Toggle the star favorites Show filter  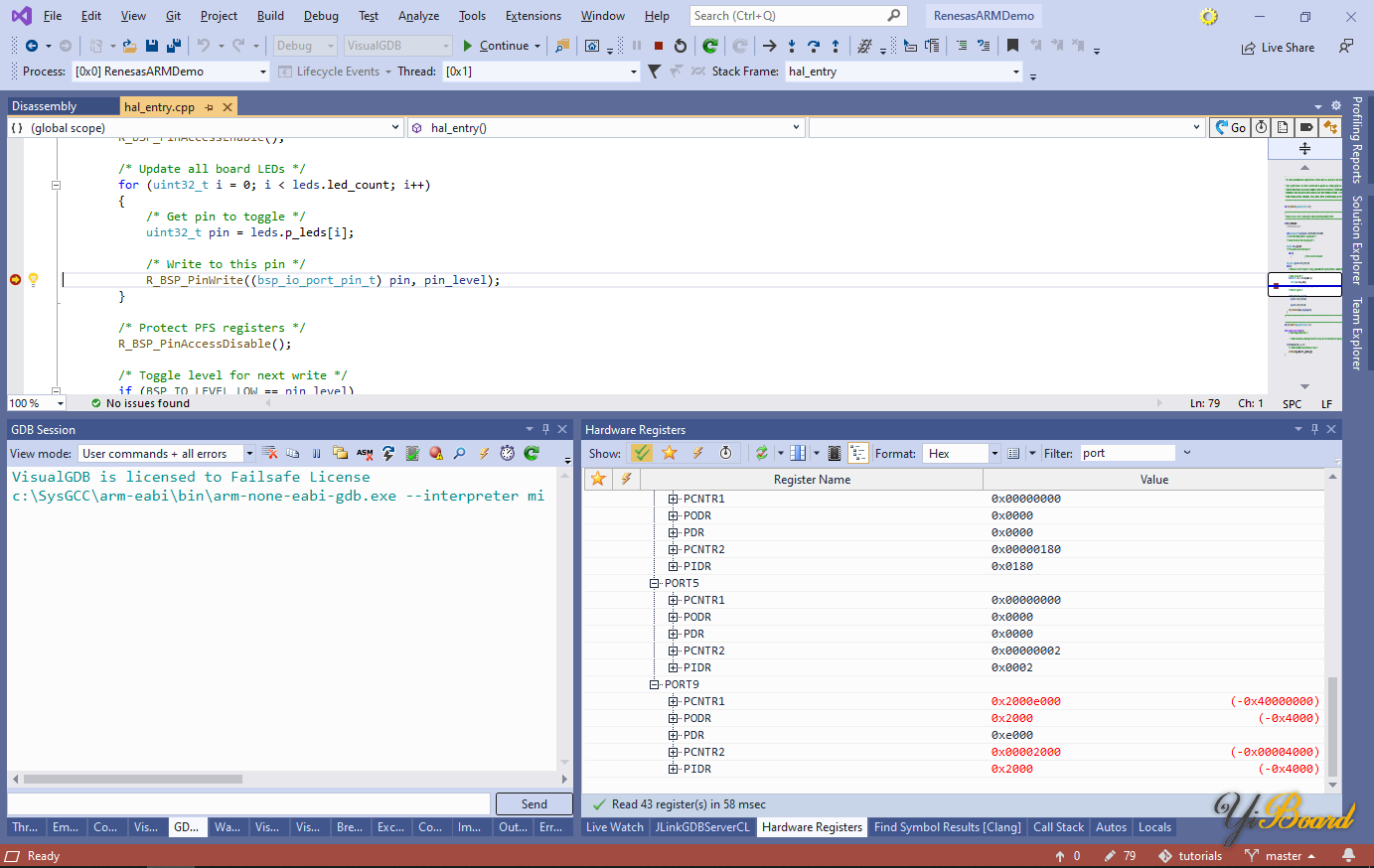click(x=670, y=453)
